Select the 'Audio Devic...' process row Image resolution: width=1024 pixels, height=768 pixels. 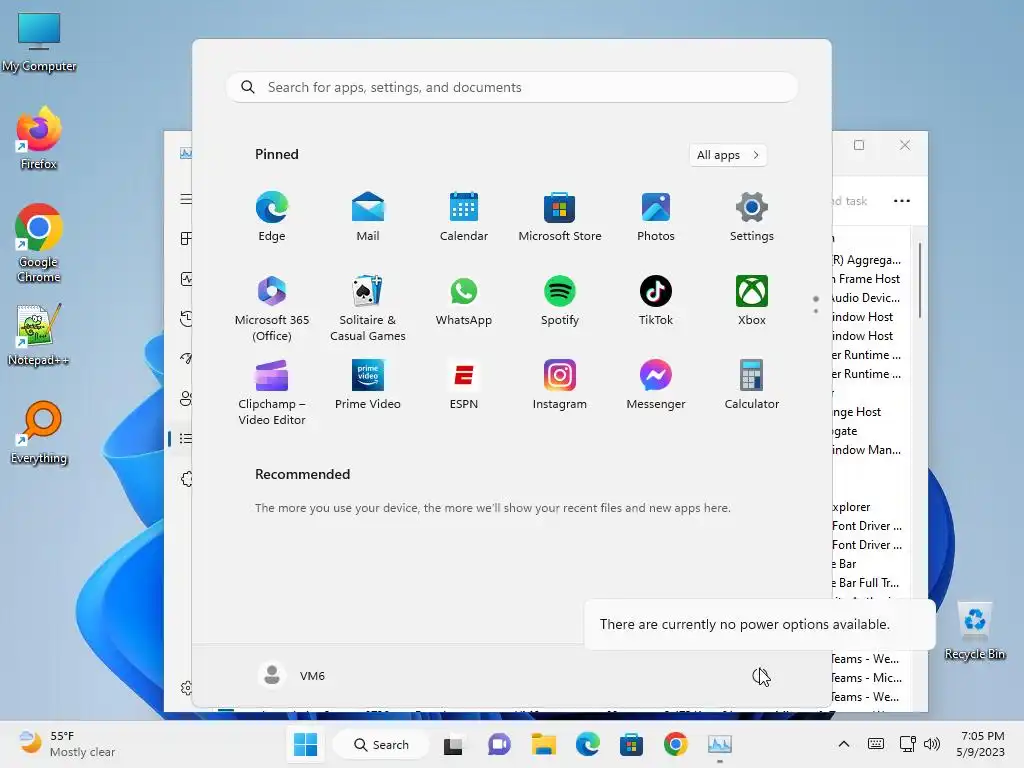pos(871,298)
